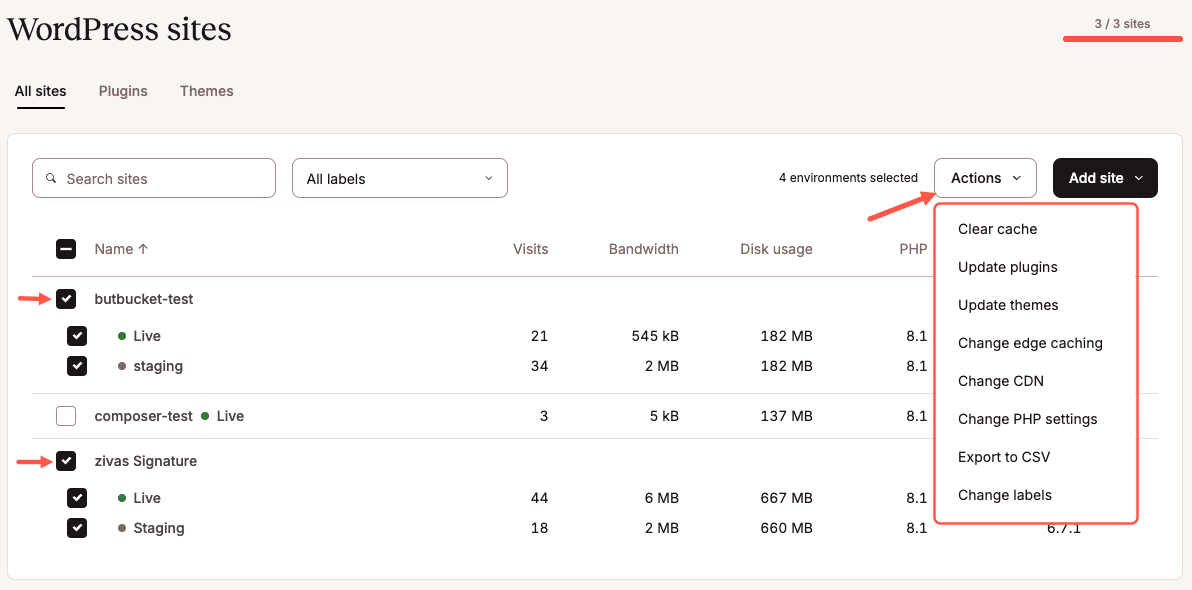Uncheck the select-all checkbox in the table header
The width and height of the screenshot is (1192, 590).
click(x=65, y=249)
